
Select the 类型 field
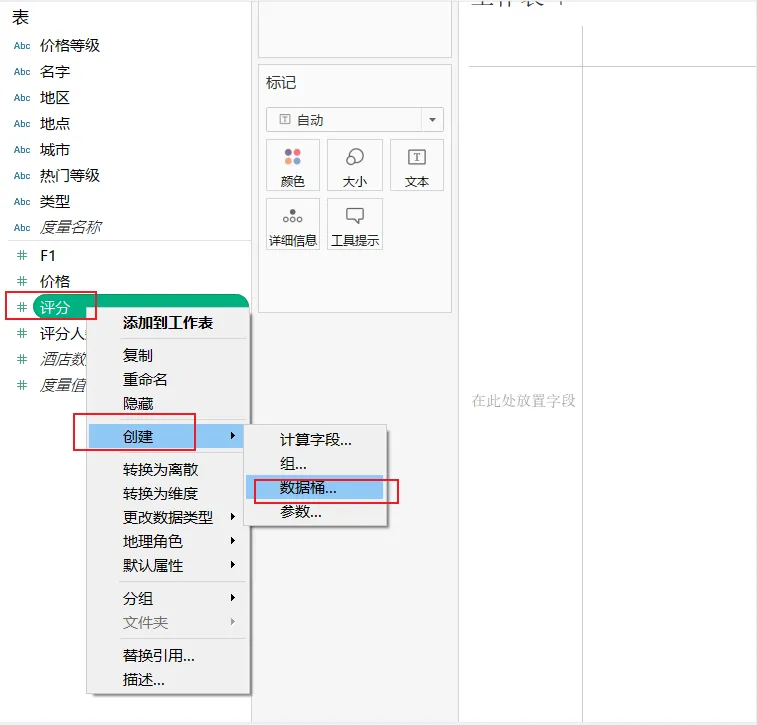(x=55, y=202)
